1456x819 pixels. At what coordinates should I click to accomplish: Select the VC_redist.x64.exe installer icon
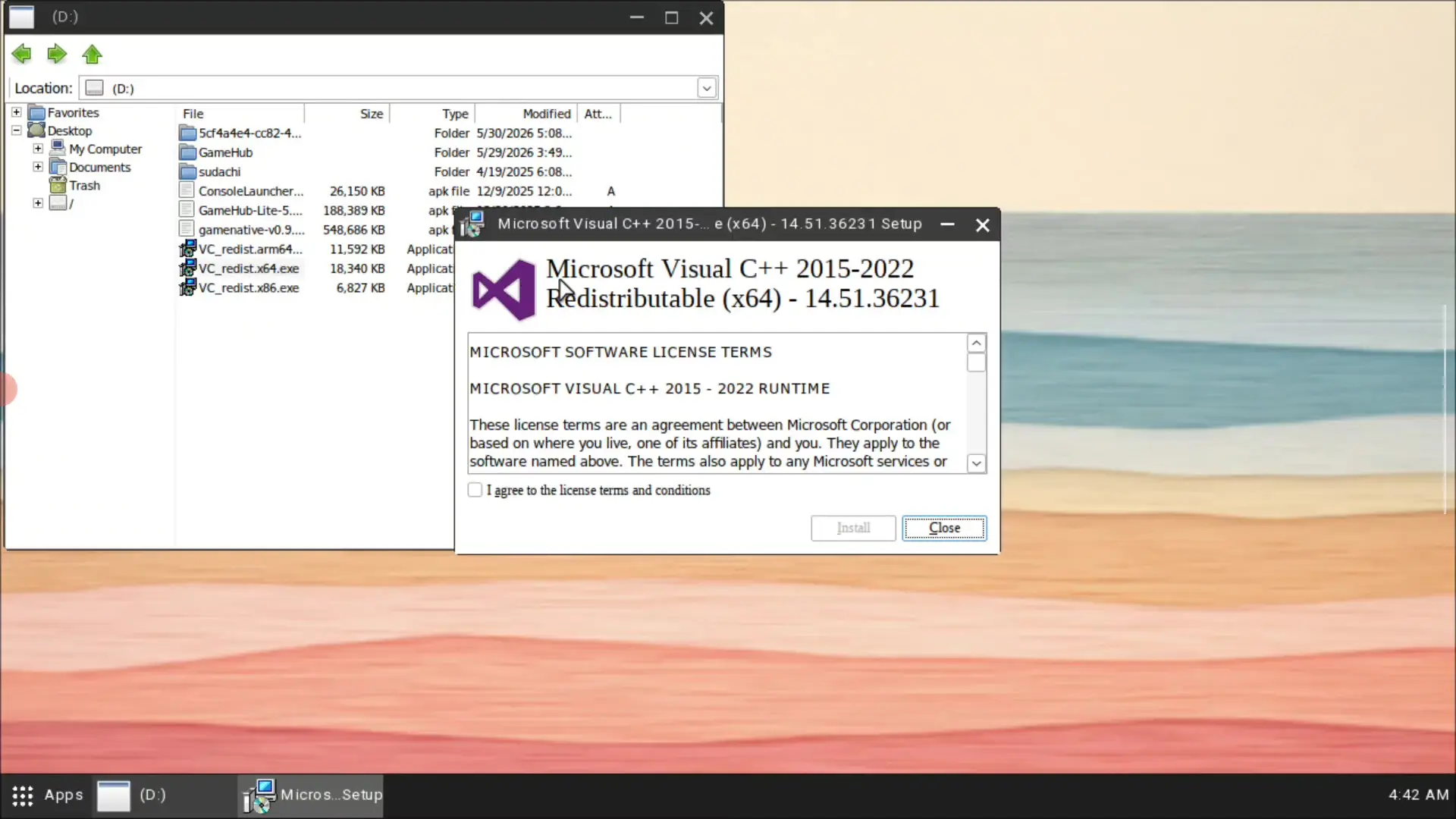pos(187,268)
